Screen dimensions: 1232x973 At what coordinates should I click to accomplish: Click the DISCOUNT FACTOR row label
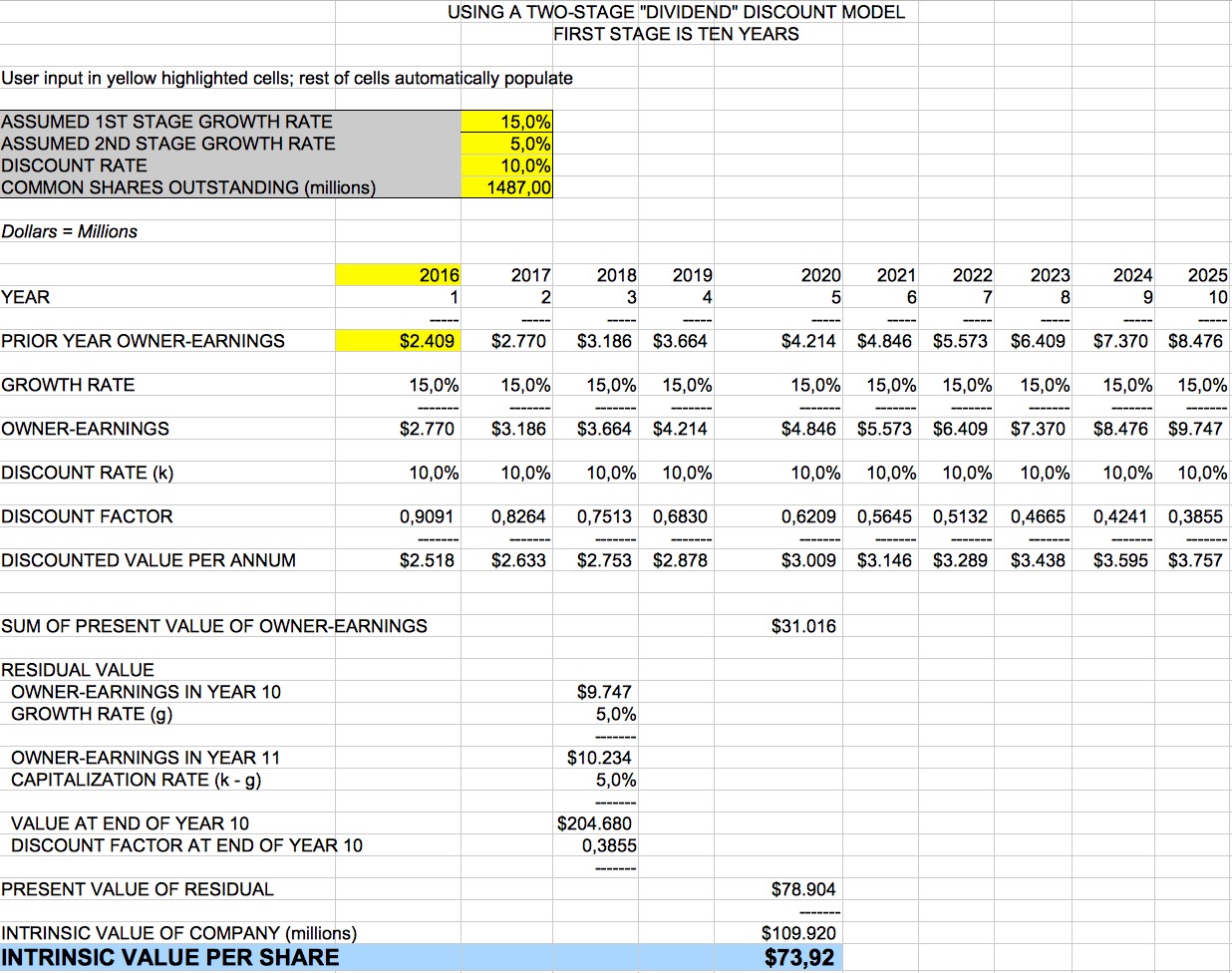pos(87,516)
